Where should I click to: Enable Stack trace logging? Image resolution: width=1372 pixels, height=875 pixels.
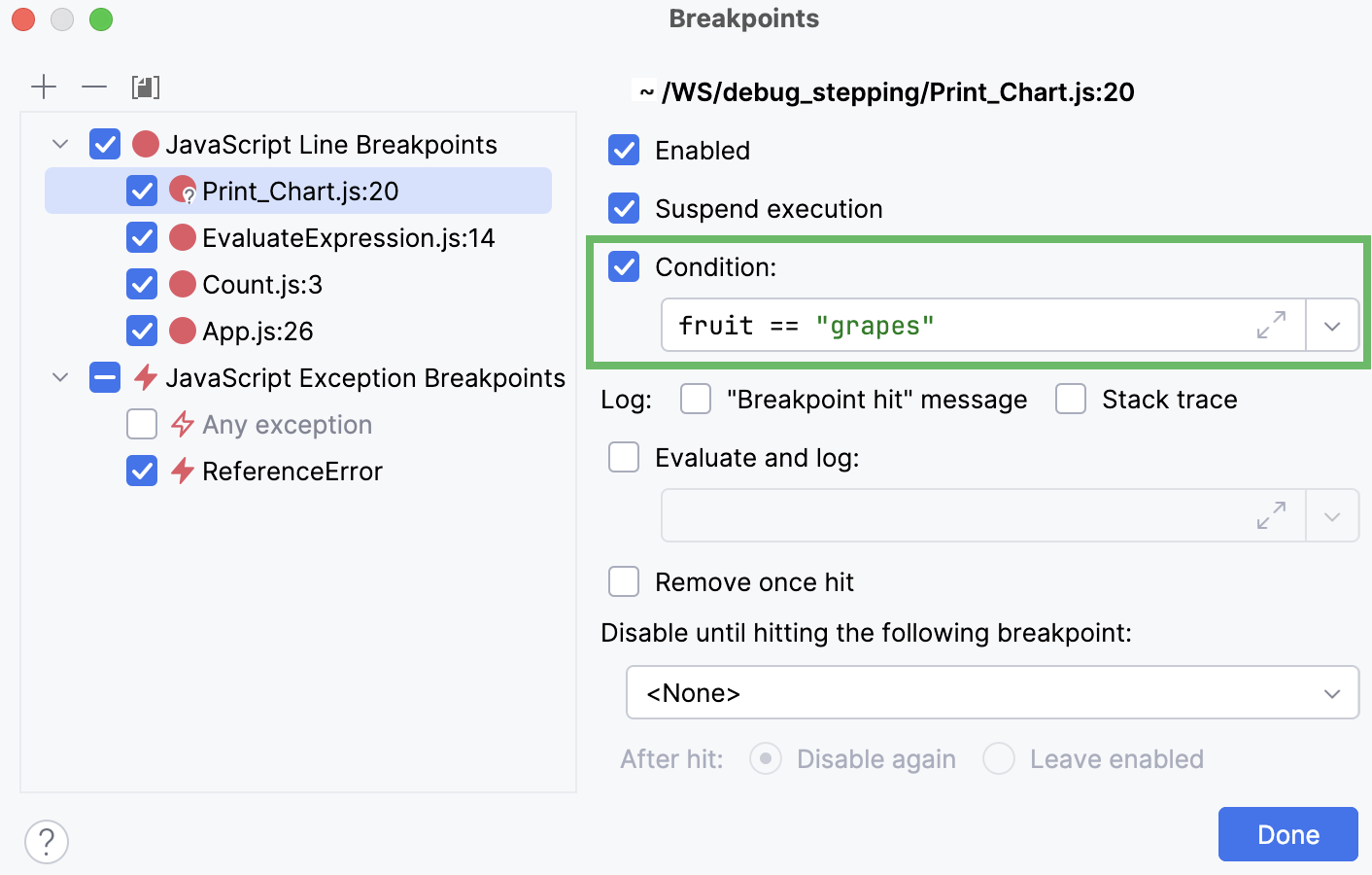pos(1070,399)
